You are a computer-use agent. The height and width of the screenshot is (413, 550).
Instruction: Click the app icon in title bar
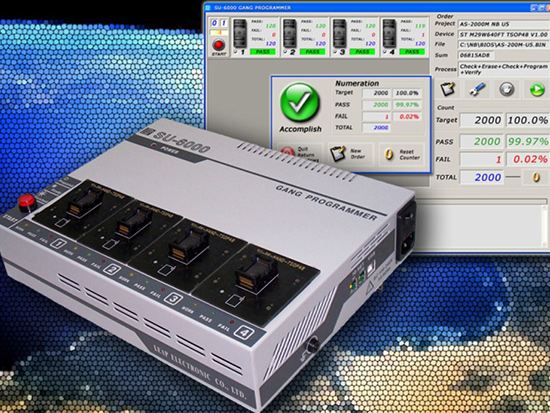[x=208, y=7]
